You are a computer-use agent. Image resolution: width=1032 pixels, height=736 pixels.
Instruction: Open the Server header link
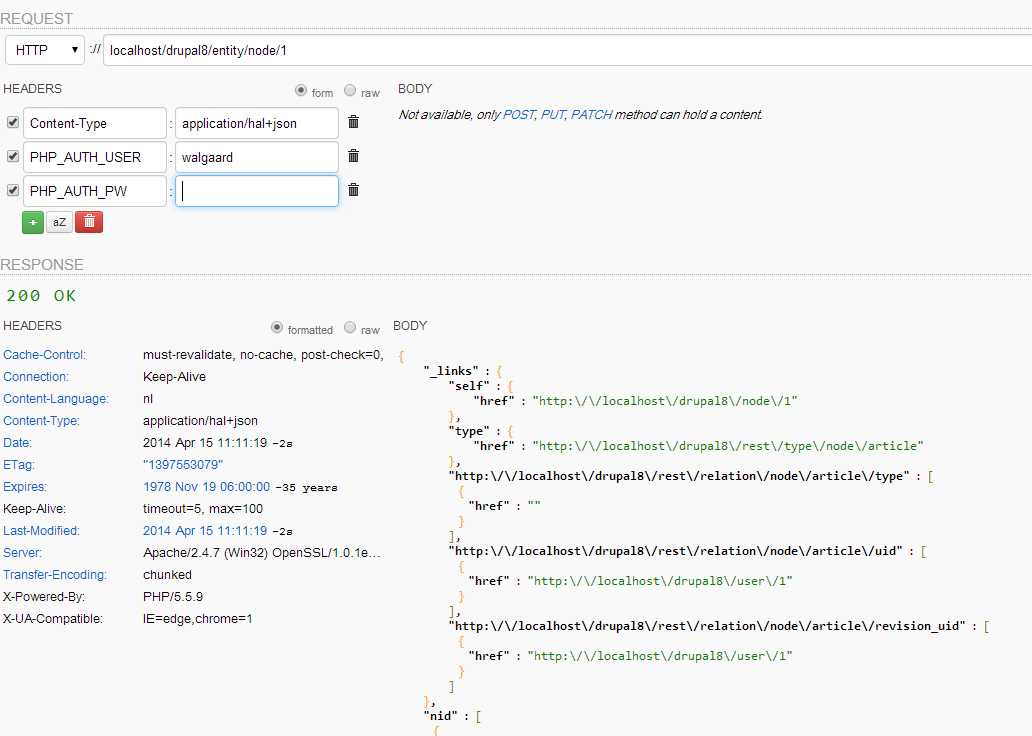22,553
